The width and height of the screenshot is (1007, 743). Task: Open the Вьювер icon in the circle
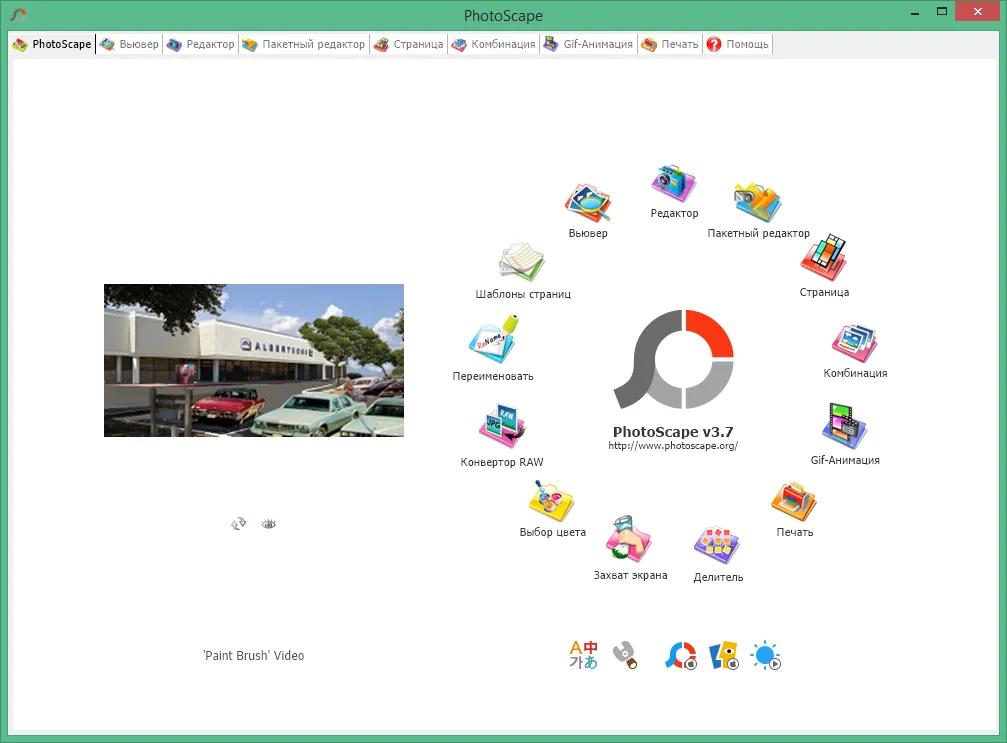587,203
